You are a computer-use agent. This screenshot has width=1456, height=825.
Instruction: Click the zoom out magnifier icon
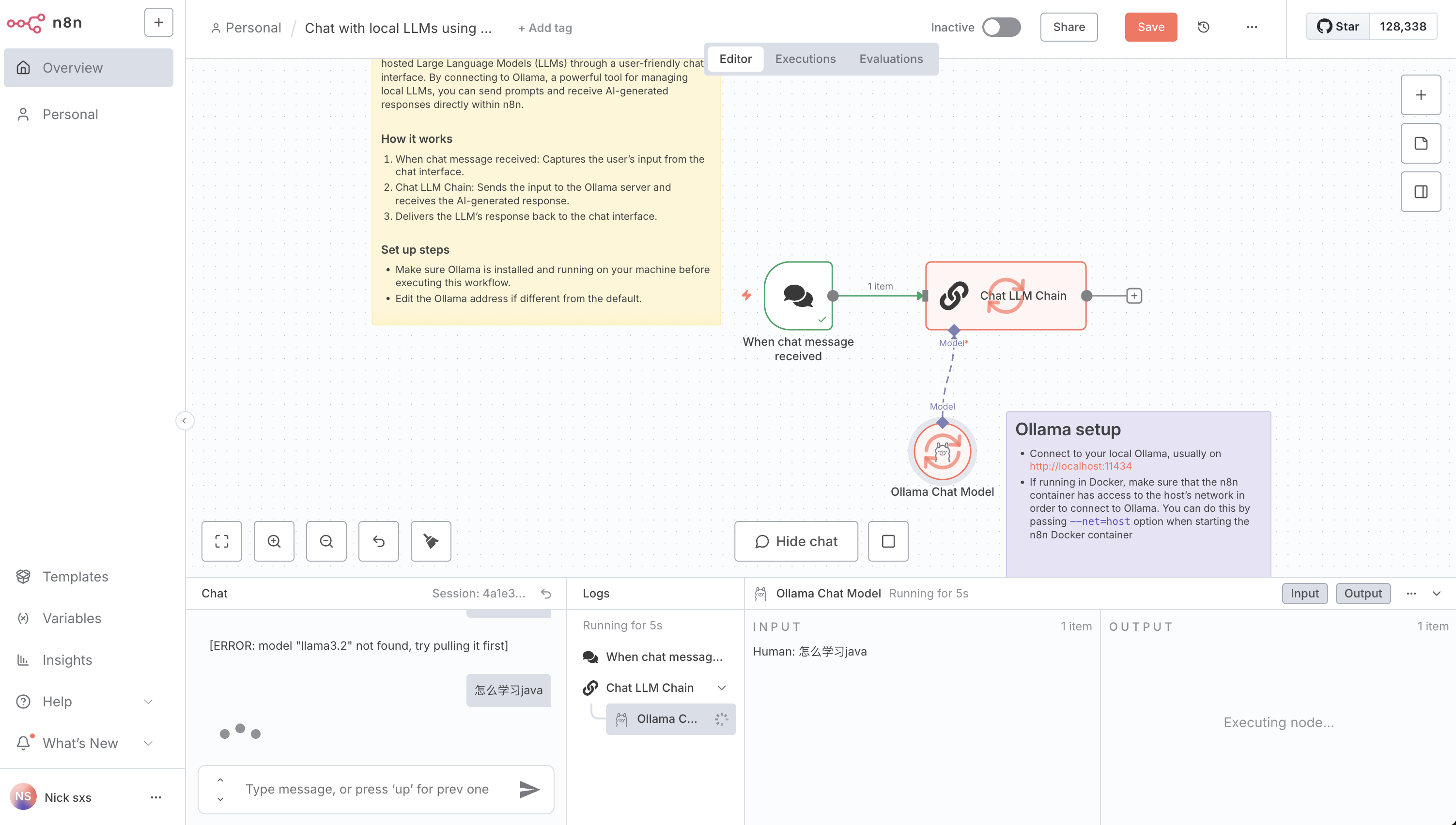point(326,541)
